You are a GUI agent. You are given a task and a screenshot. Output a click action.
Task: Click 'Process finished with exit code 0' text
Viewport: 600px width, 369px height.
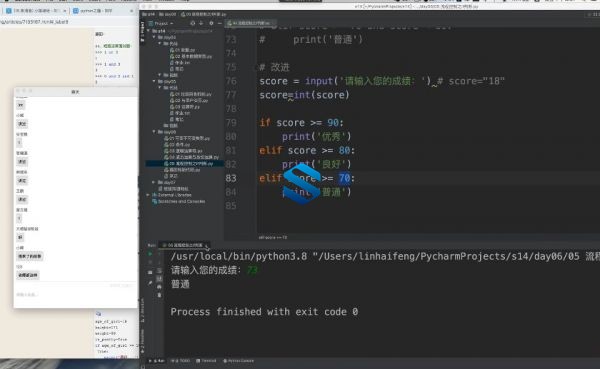[264, 312]
